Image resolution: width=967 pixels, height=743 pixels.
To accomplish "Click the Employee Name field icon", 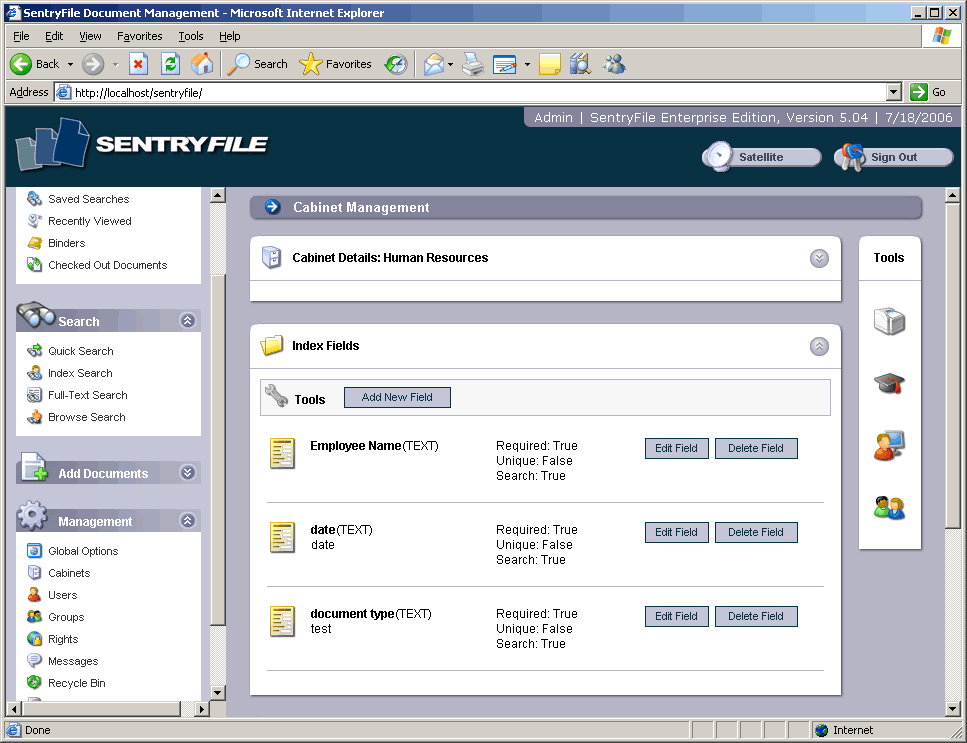I will coord(283,453).
